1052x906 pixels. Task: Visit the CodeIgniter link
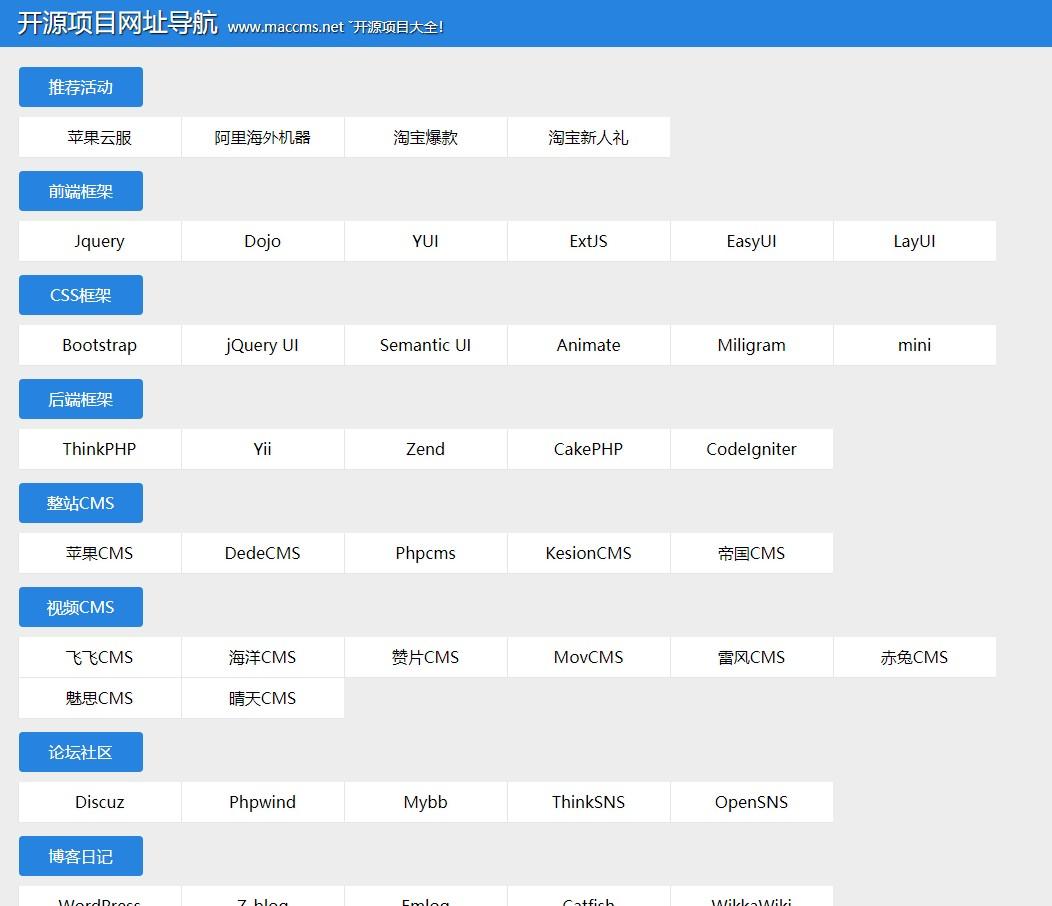click(751, 449)
